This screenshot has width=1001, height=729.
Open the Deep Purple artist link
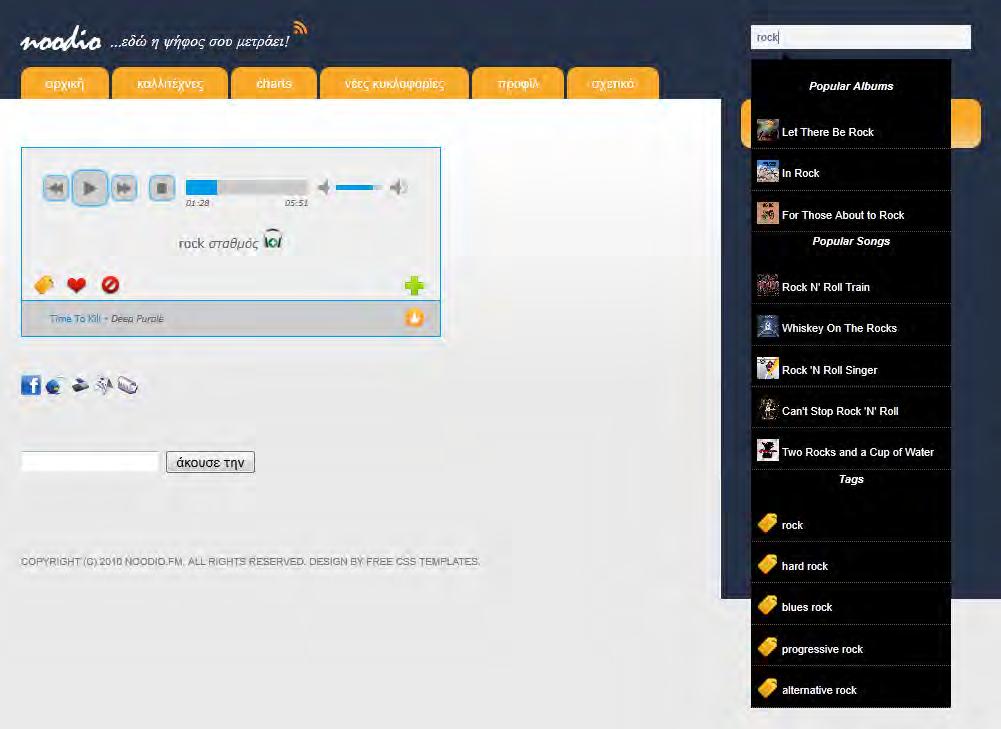137,319
